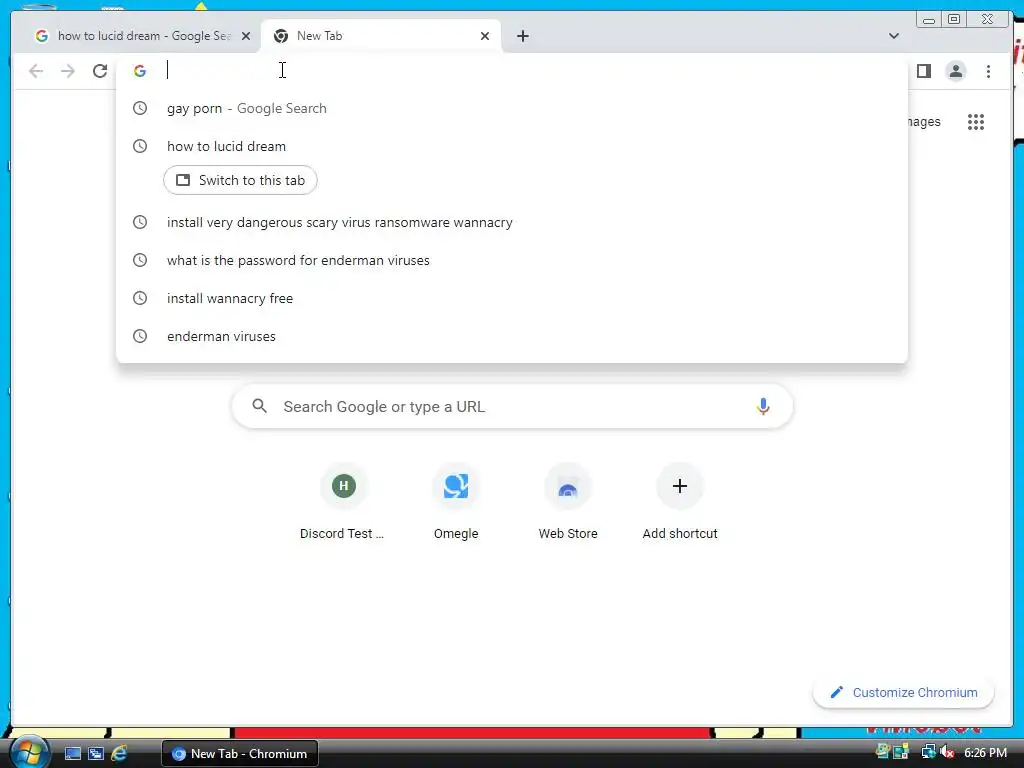Click Switch between windows taskbar icon
This screenshot has height=768, width=1024.
pos(96,754)
